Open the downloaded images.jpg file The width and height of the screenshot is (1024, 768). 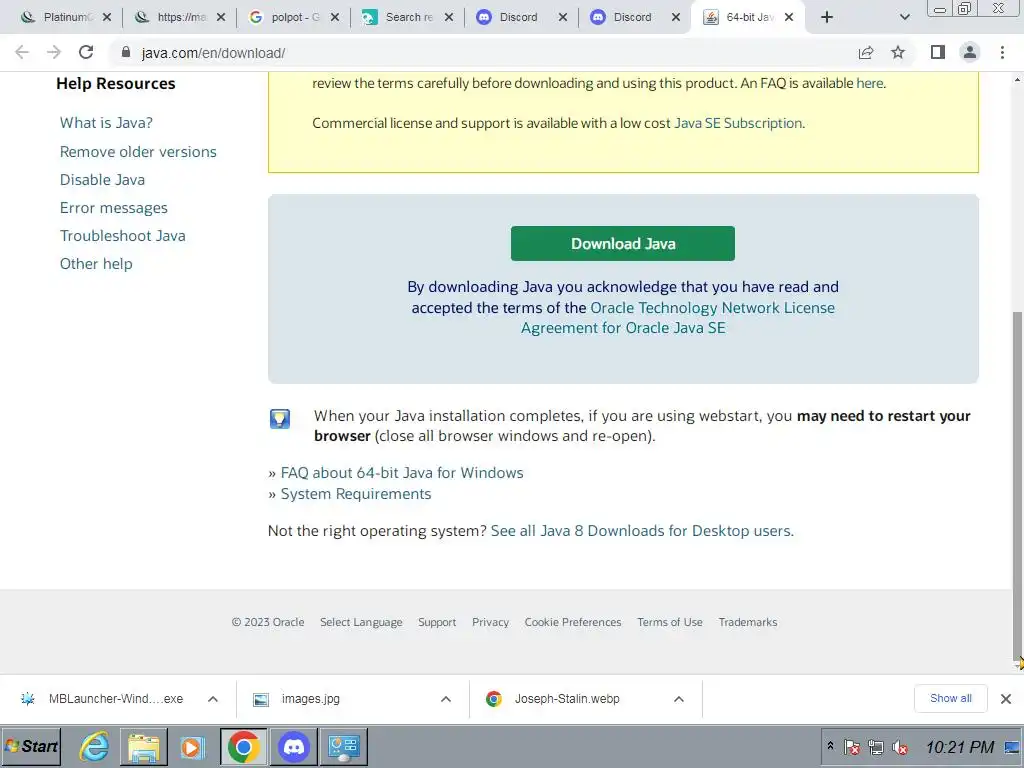coord(310,699)
